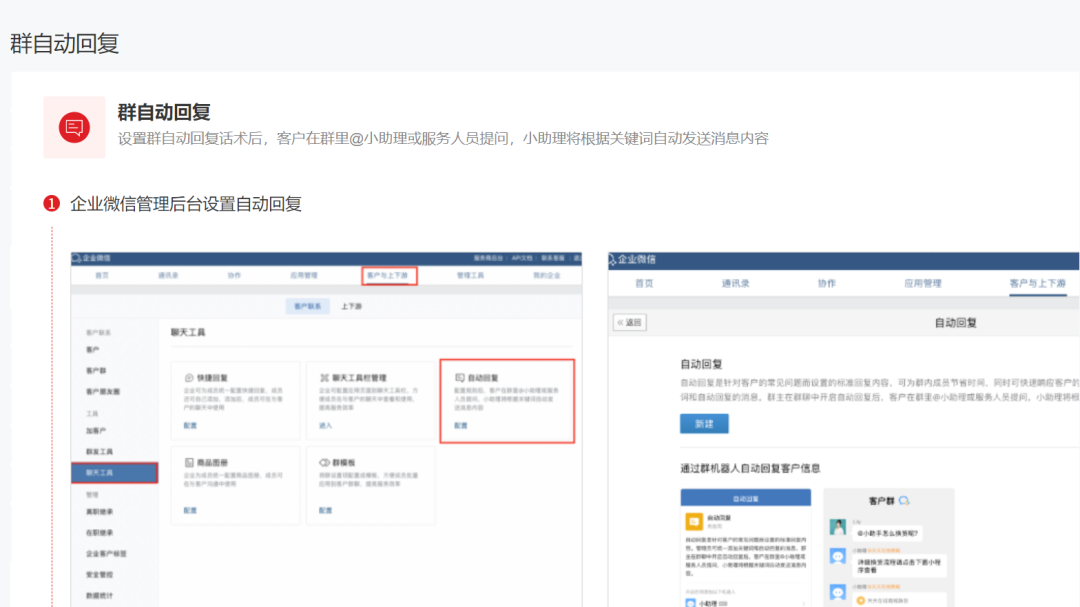
Task: Click the 群模板 card icon
Action: click(324, 463)
